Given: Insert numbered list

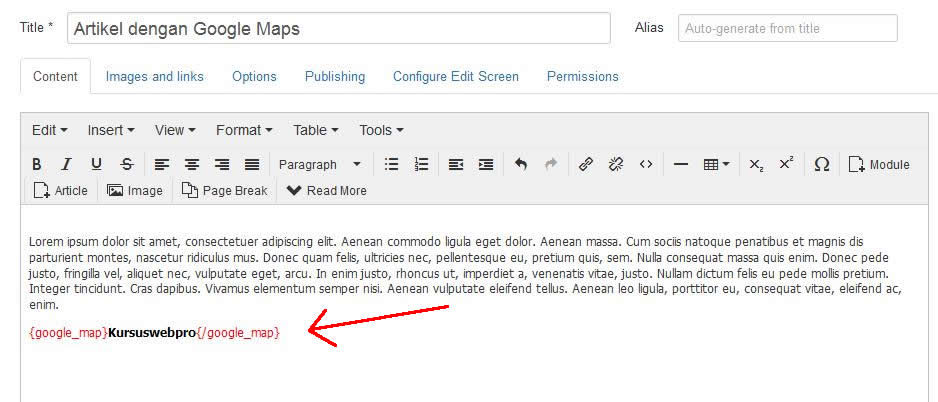Looking at the screenshot, I should tap(421, 165).
